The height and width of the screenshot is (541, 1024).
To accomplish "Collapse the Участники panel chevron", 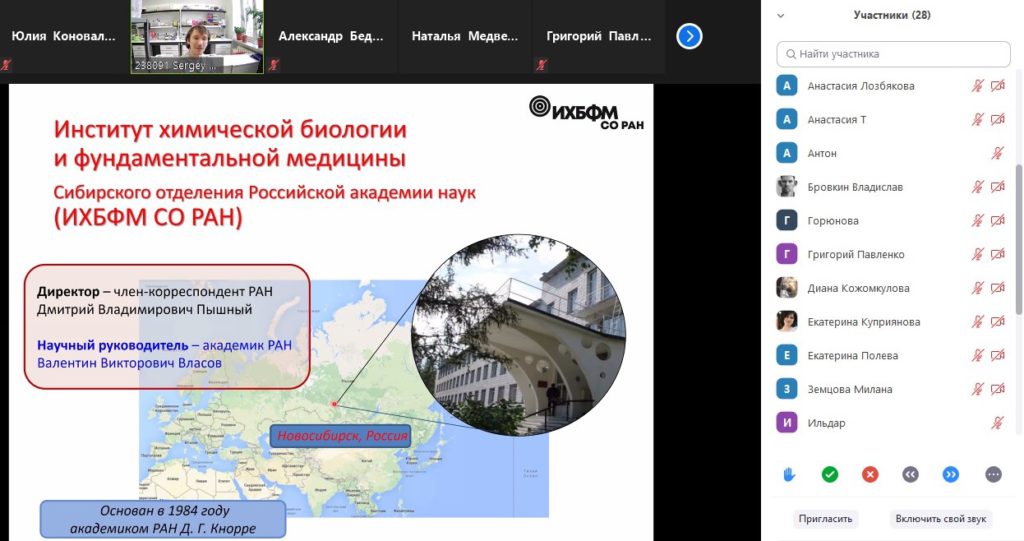I will coord(780,16).
